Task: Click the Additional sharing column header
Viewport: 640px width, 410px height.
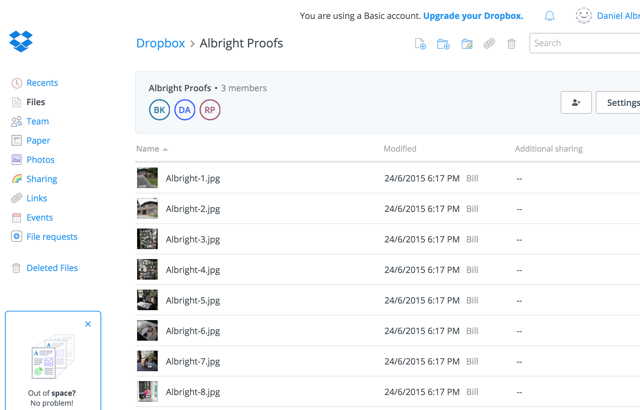Action: tap(549, 149)
